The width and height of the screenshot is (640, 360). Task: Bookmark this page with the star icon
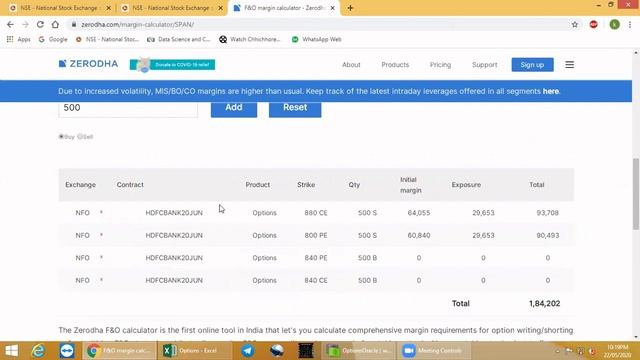tap(575, 24)
